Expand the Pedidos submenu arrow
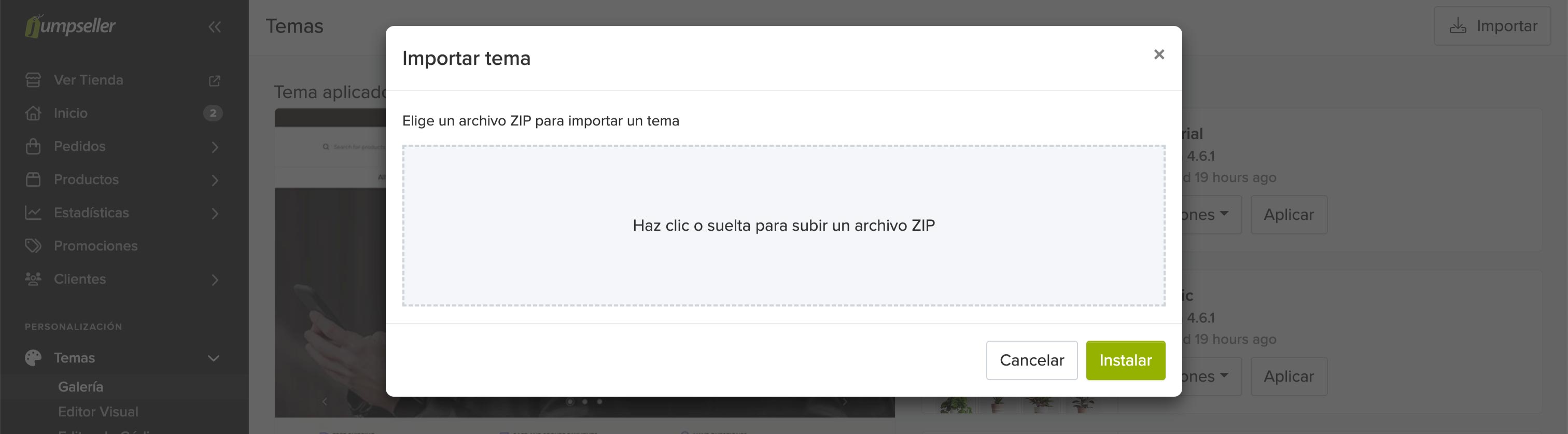 click(214, 147)
